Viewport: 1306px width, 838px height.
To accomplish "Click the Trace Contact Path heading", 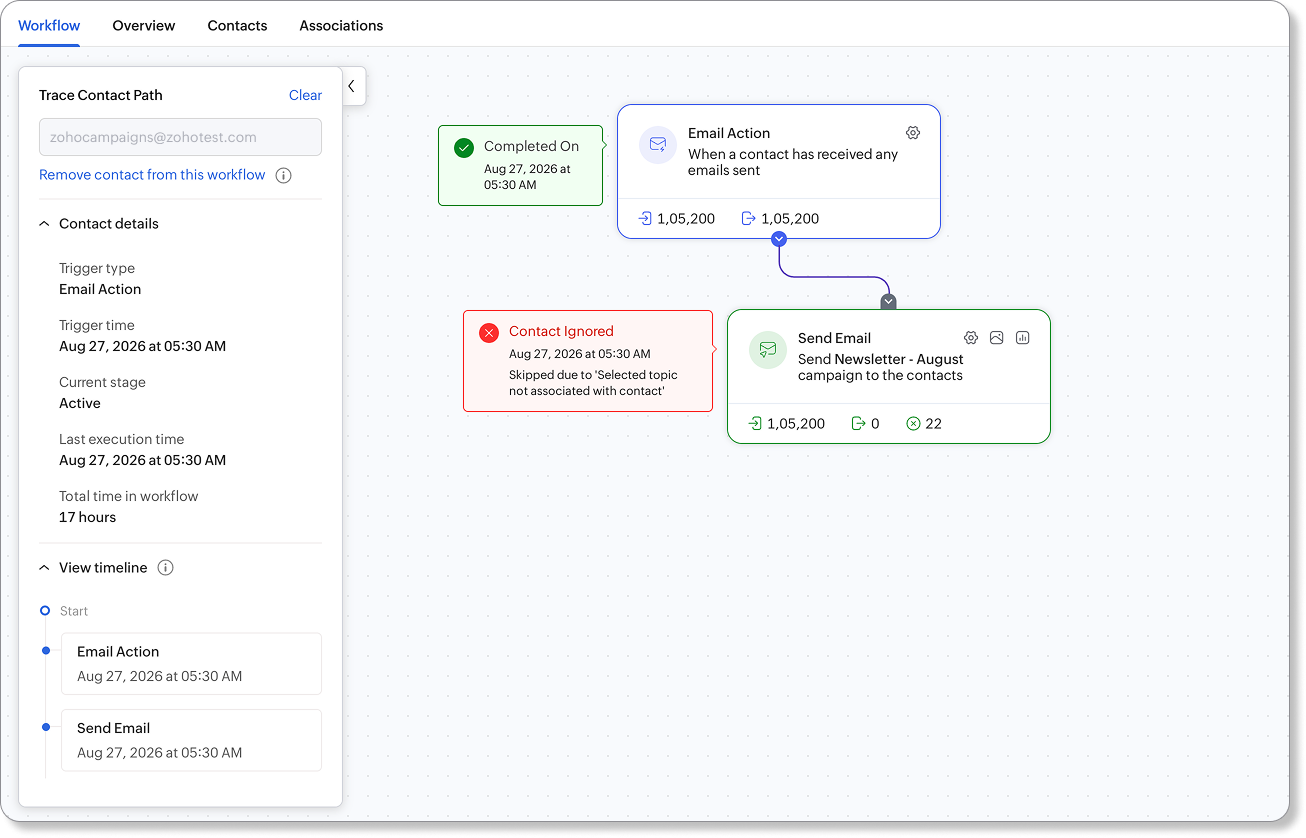I will [101, 95].
